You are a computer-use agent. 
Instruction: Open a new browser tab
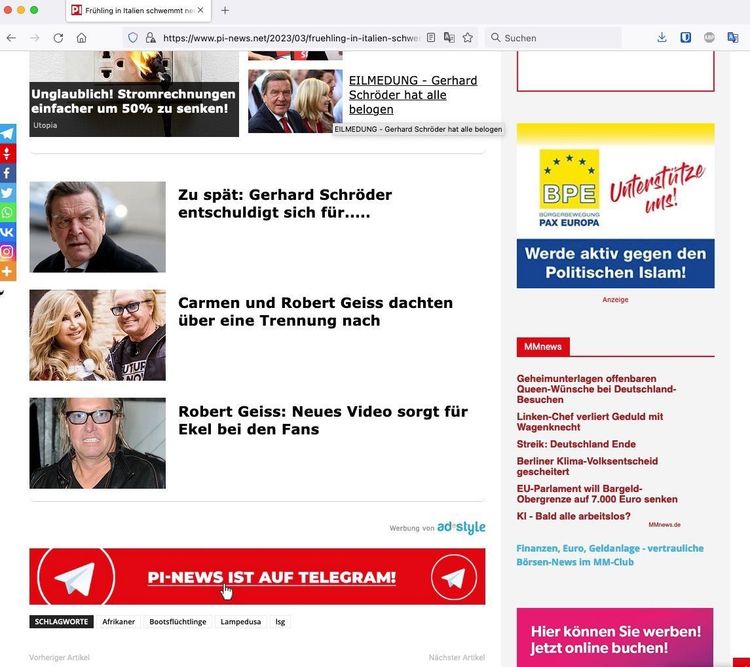coord(225,10)
